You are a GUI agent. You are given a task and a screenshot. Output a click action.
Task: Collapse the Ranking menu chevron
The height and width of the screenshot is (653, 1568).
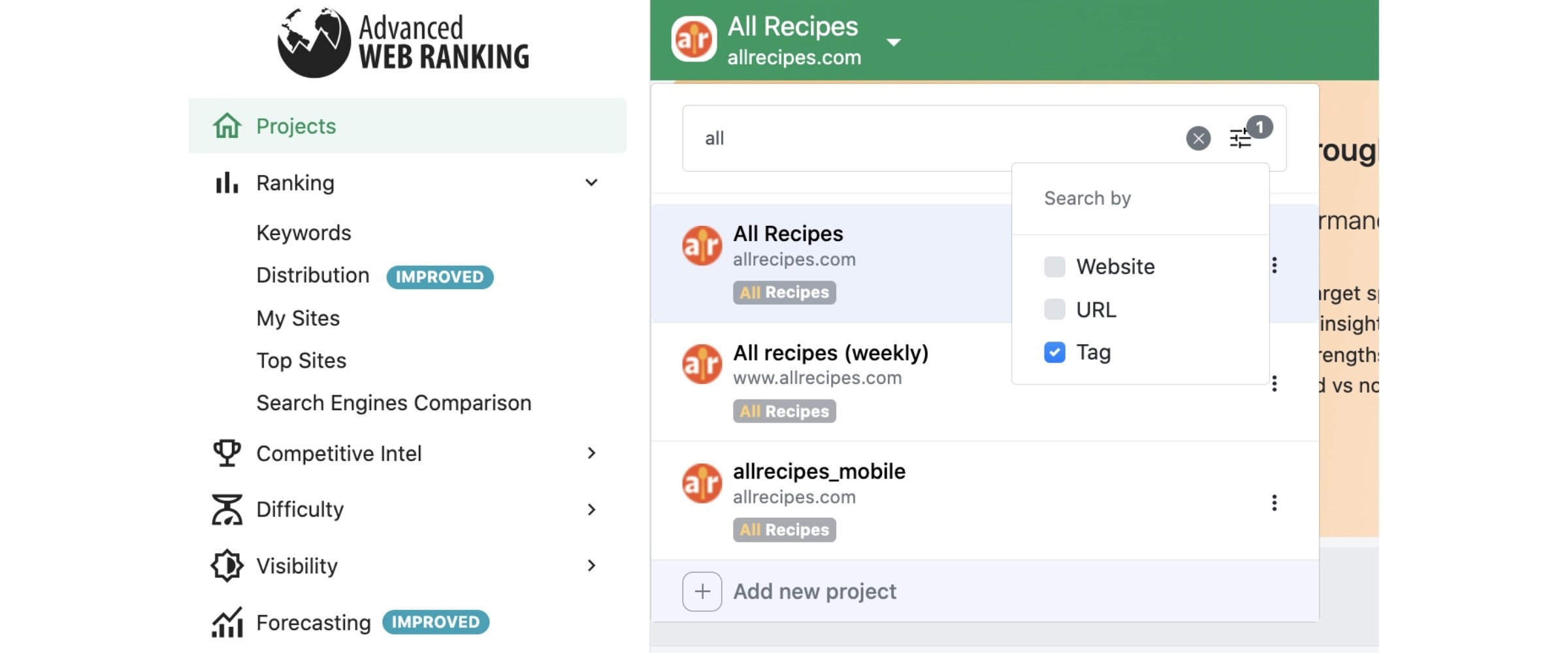pos(591,183)
